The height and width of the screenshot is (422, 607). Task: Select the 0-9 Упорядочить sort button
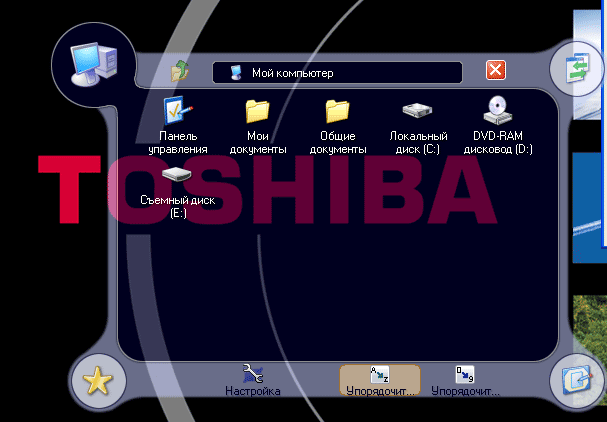pyautogui.click(x=465, y=381)
